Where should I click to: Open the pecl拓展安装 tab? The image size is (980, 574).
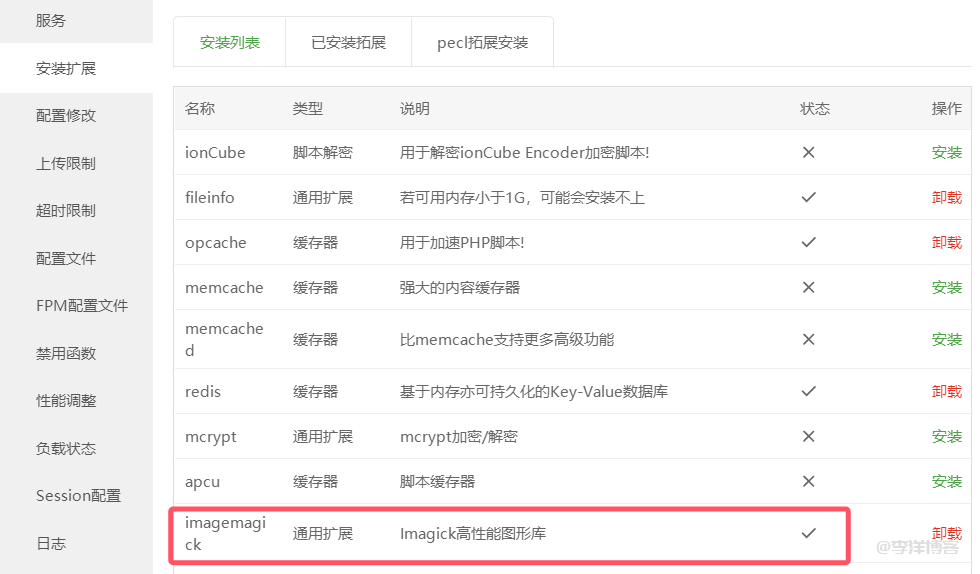tap(482, 42)
